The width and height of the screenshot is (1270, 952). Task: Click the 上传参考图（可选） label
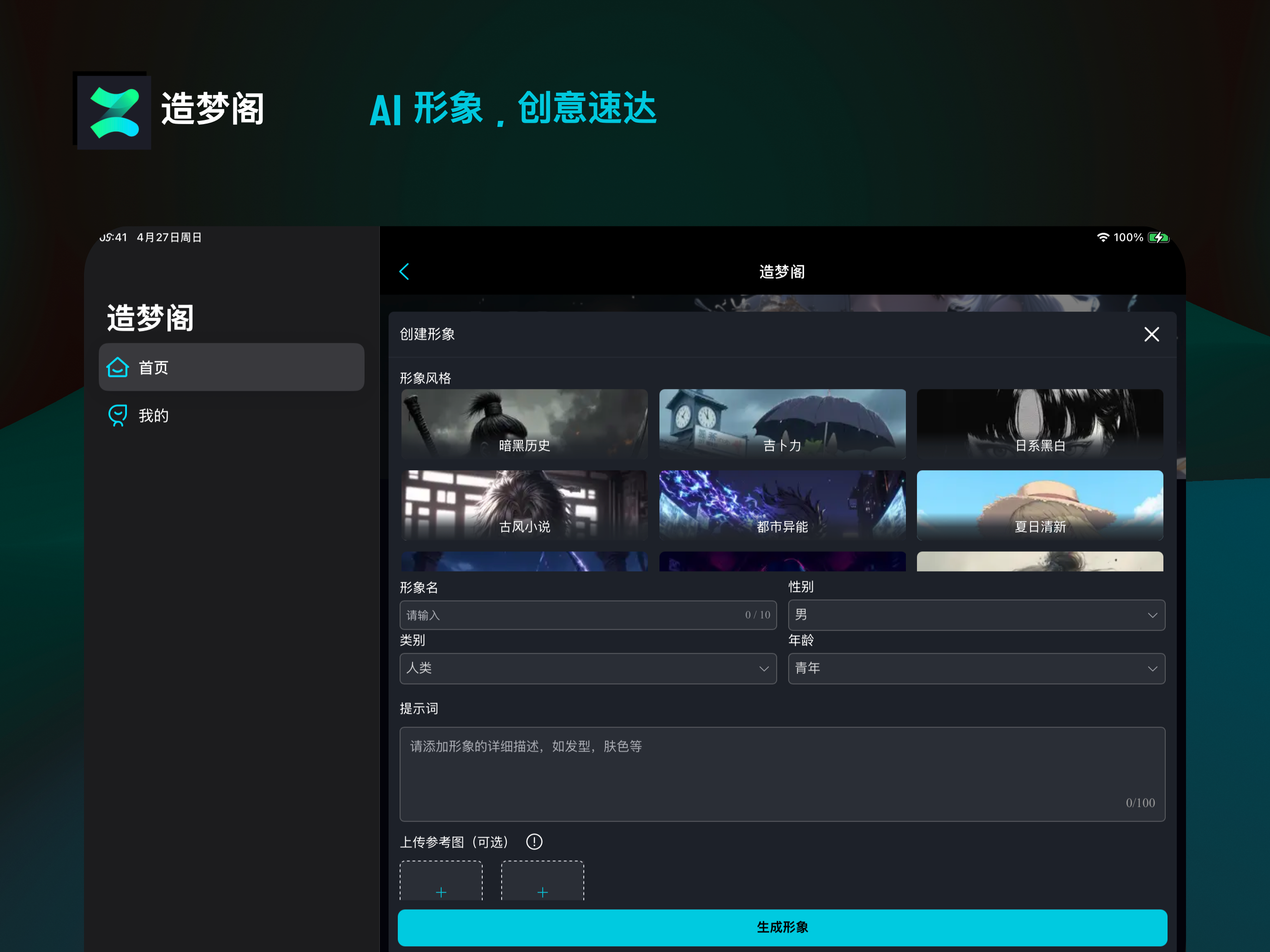pyautogui.click(x=454, y=842)
